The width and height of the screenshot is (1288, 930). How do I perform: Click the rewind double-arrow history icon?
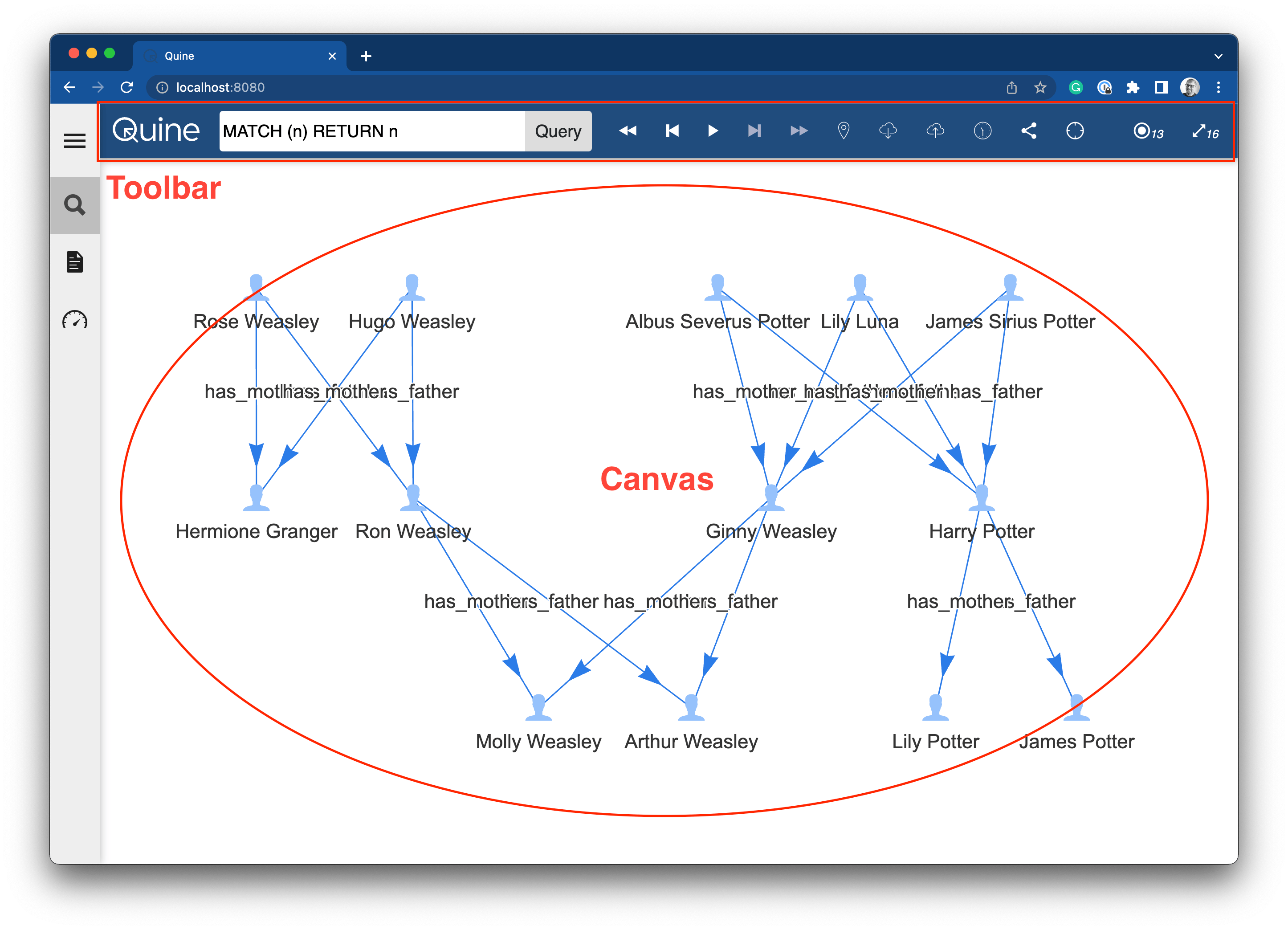628,131
